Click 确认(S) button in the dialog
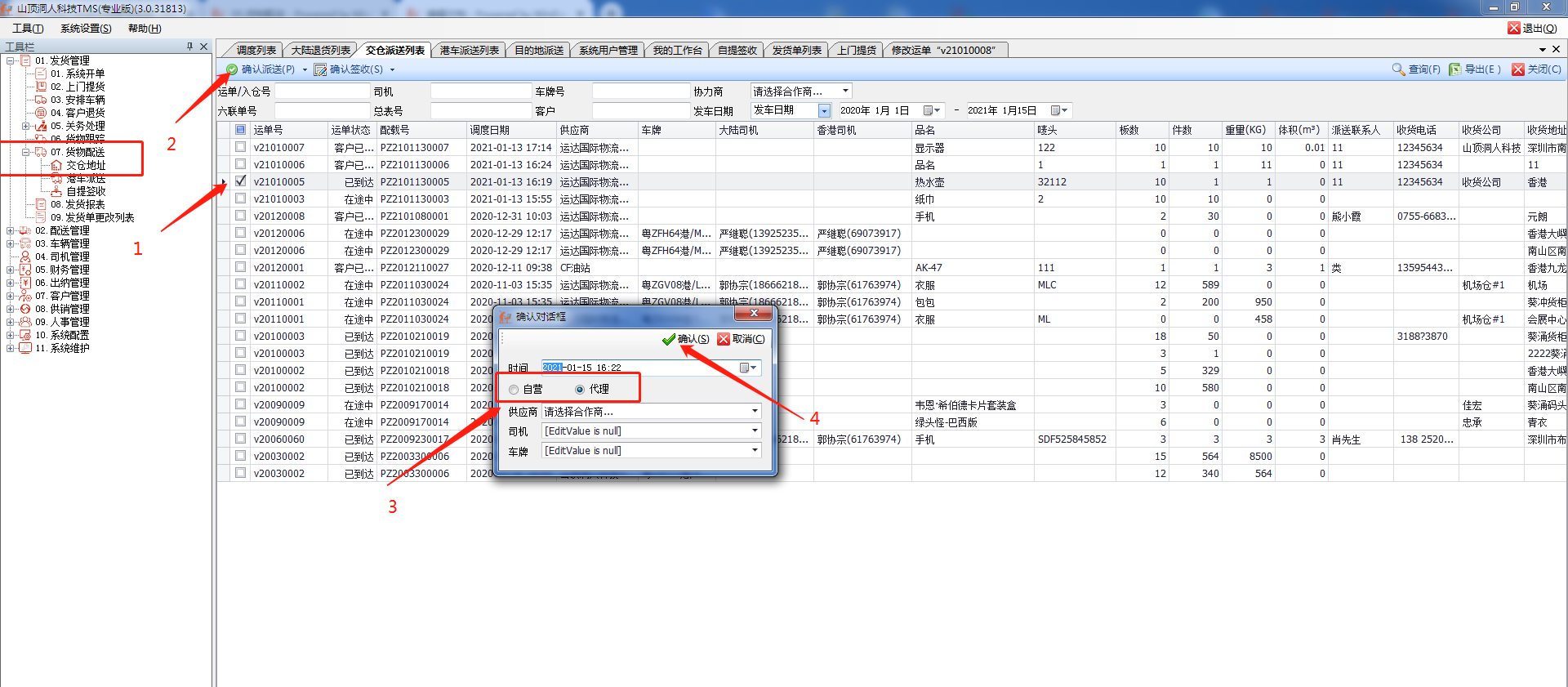Image resolution: width=1568 pixels, height=687 pixels. [685, 339]
